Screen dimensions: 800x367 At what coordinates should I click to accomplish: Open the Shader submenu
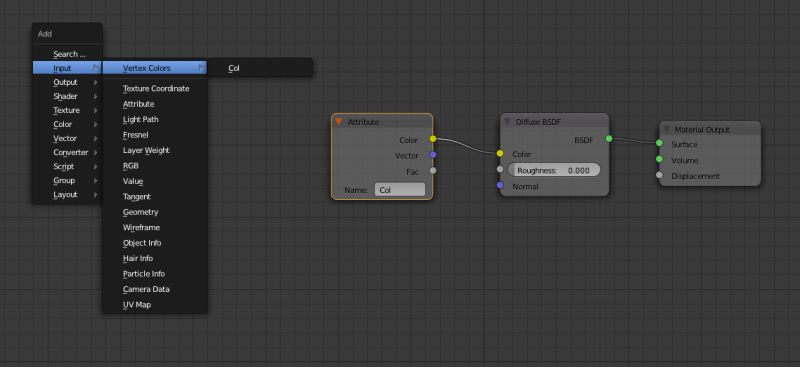(67, 96)
